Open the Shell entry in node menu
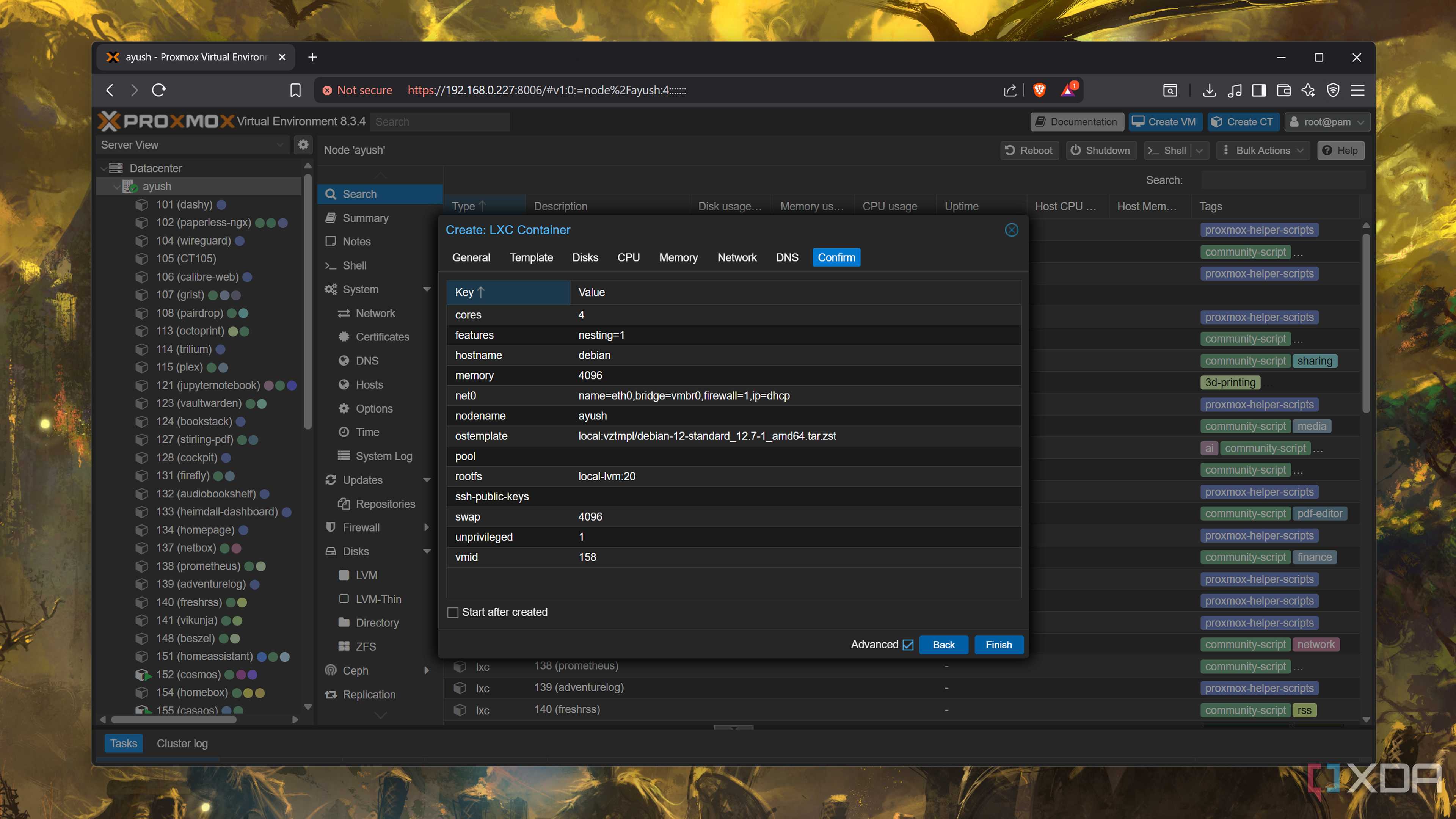 [355, 266]
